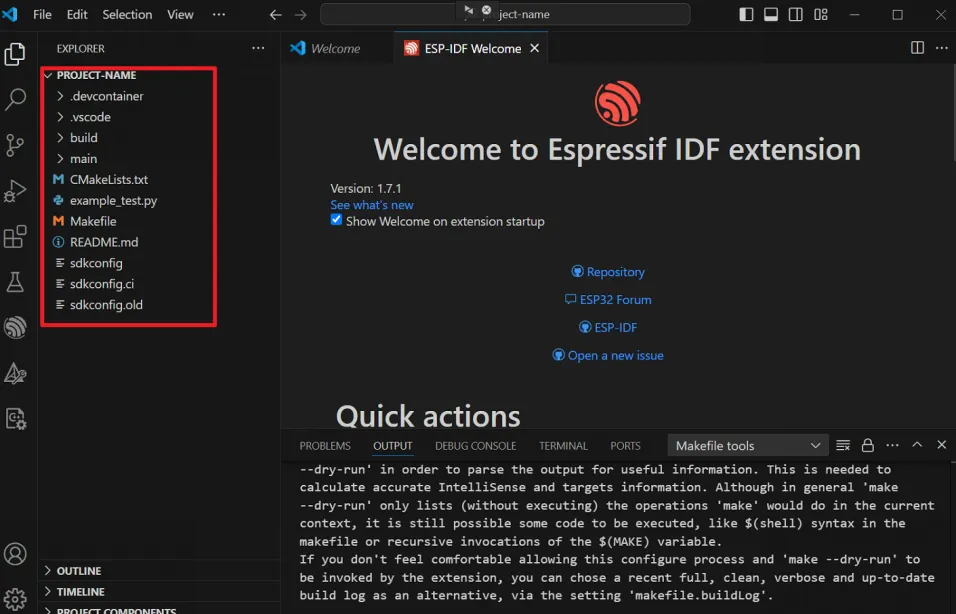Toggle the output scroll lock icon
The height and width of the screenshot is (614, 956).
coord(867,446)
